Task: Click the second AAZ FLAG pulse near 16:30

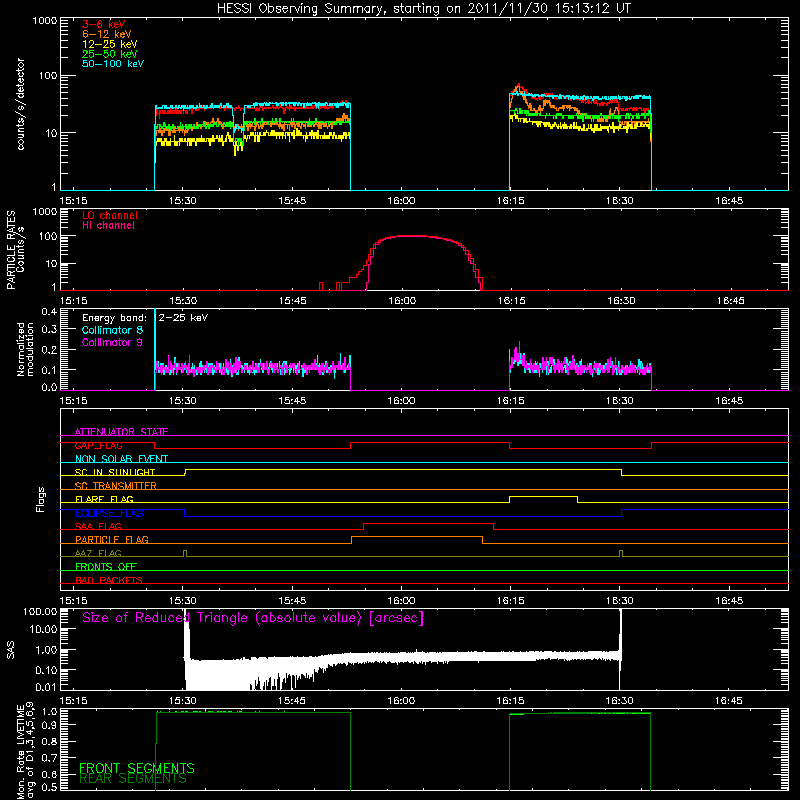Action: click(x=621, y=553)
